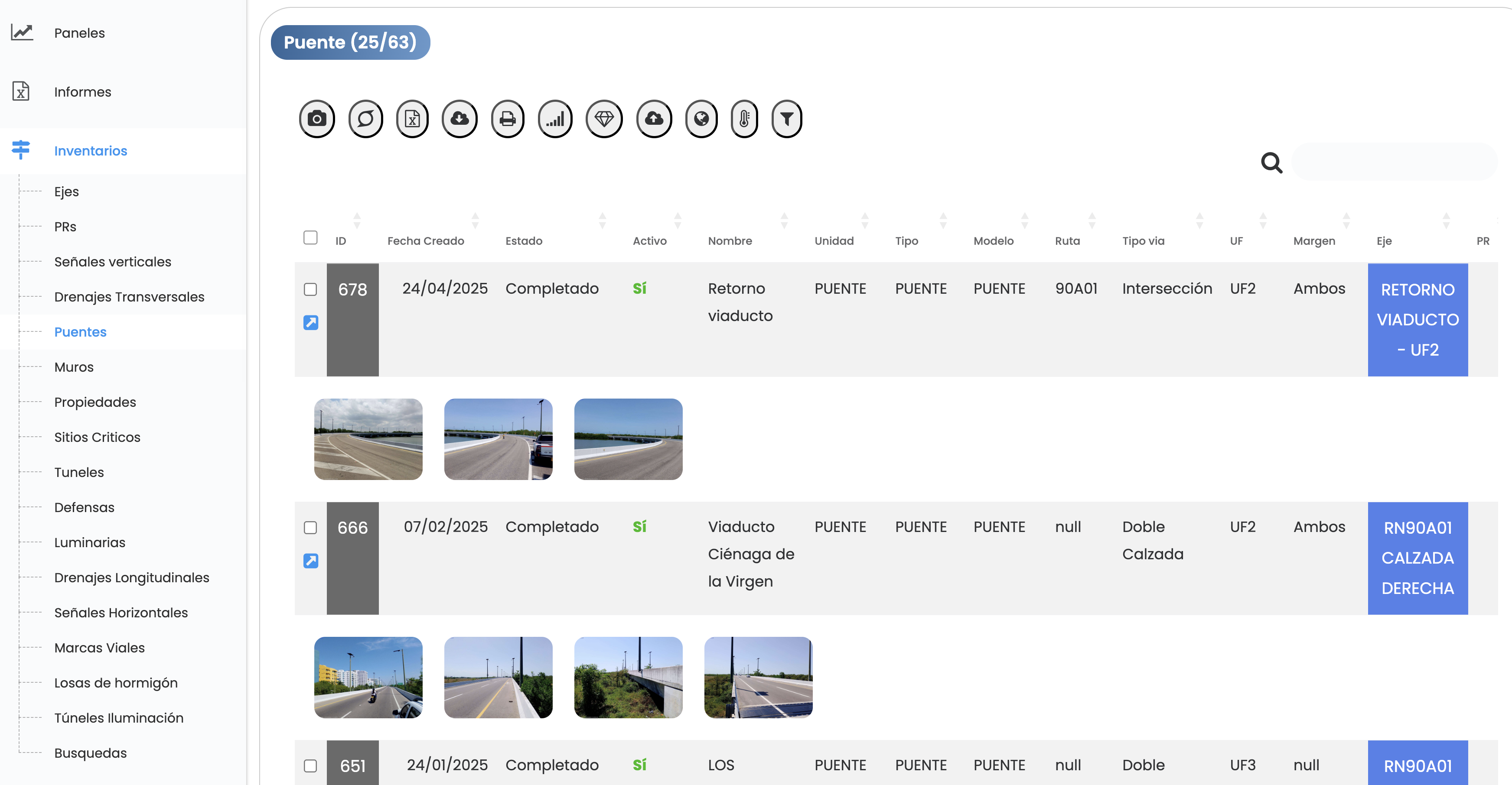
Task: Toggle the select-all header checkbox
Action: [x=310, y=237]
